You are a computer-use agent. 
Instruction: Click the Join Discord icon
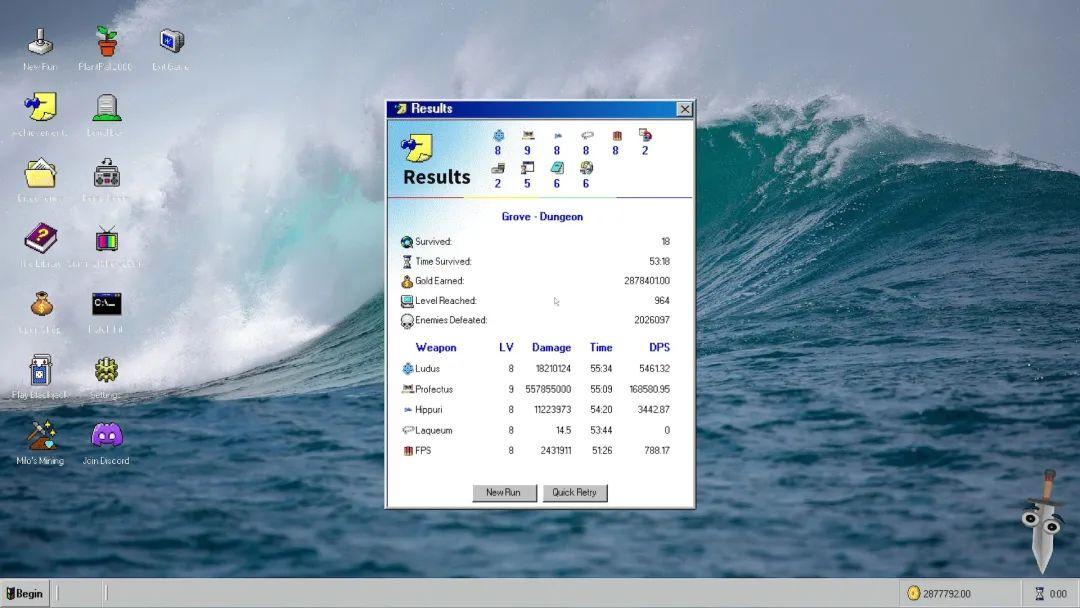pyautogui.click(x=106, y=437)
